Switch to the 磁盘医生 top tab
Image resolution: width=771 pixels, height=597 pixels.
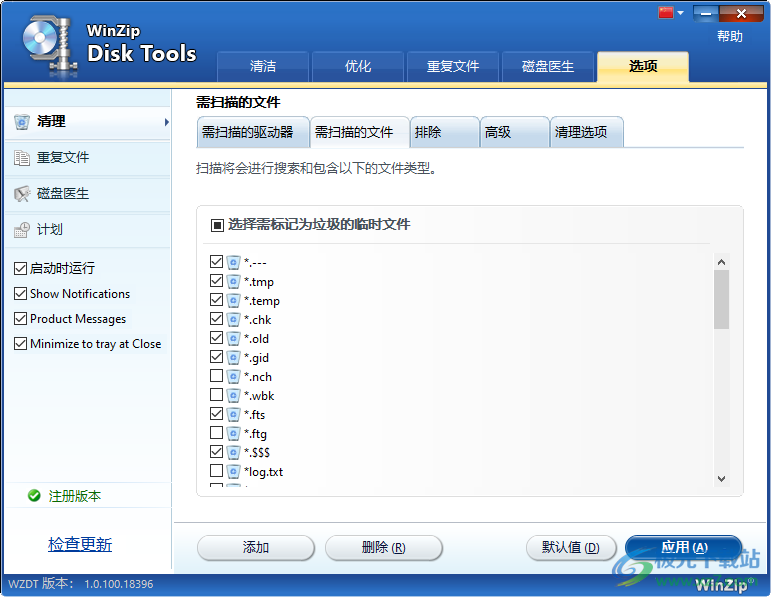coord(547,66)
